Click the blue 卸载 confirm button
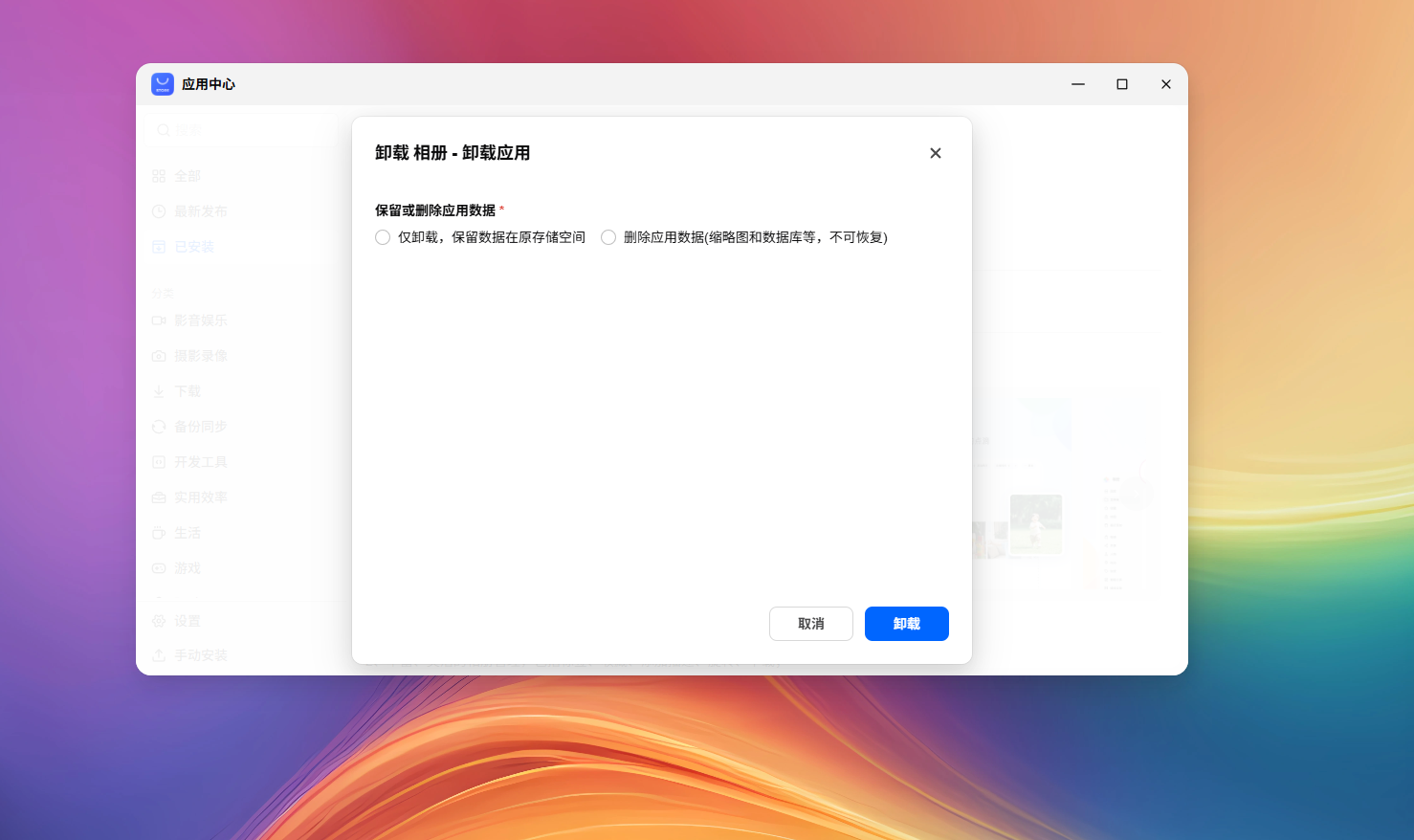Viewport: 1414px width, 840px height. click(907, 624)
